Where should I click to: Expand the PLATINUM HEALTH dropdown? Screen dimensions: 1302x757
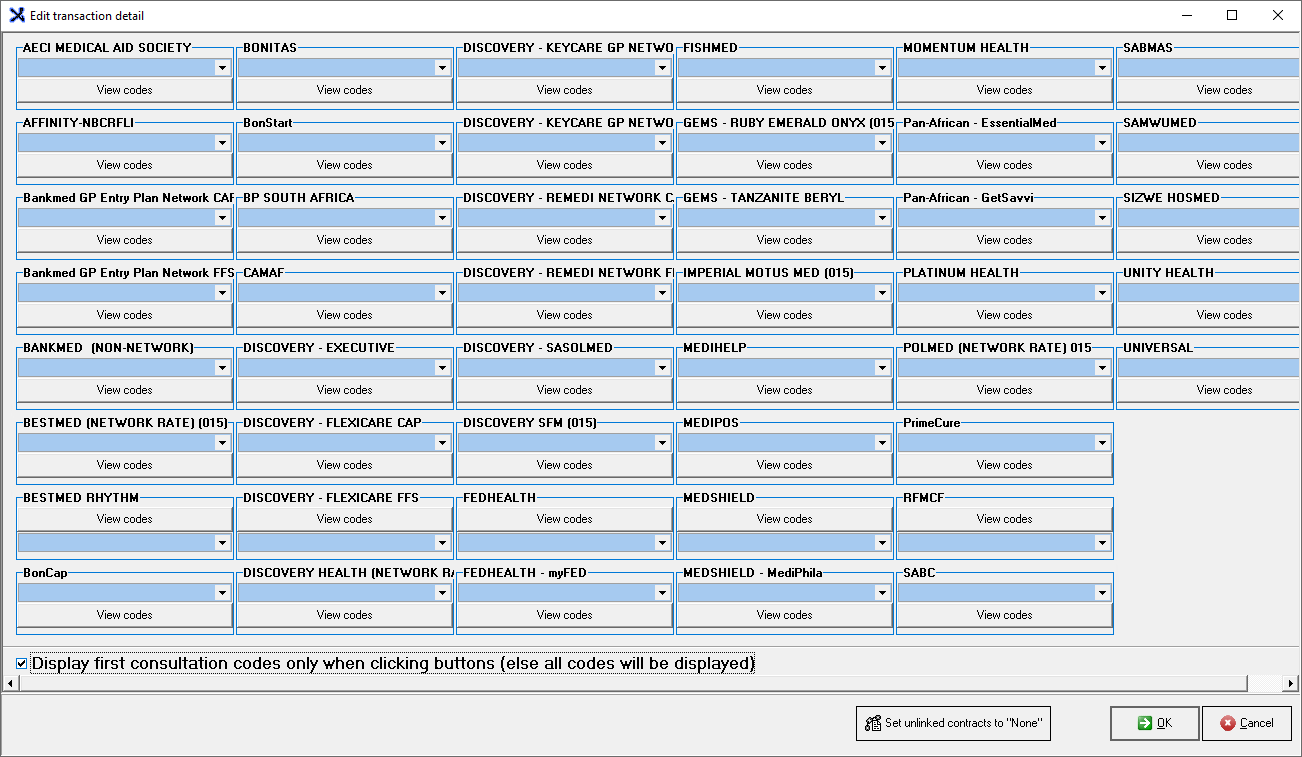click(x=1102, y=293)
